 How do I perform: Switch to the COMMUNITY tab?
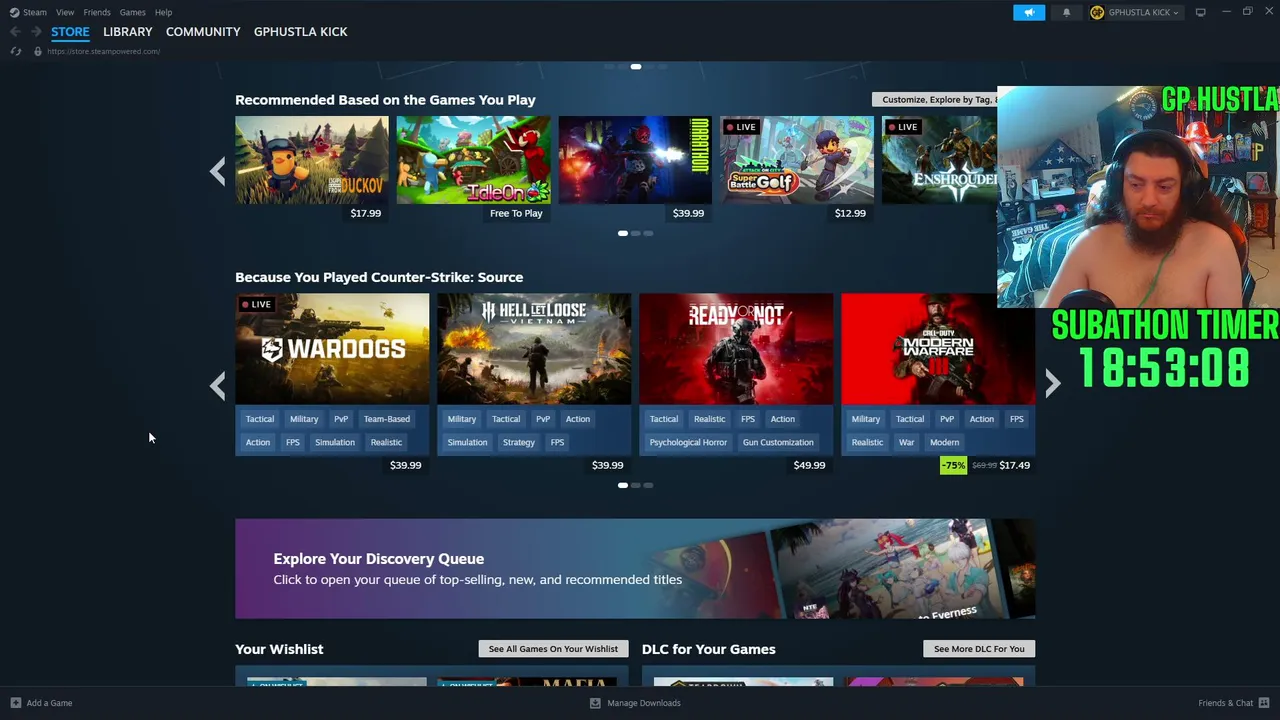203,32
